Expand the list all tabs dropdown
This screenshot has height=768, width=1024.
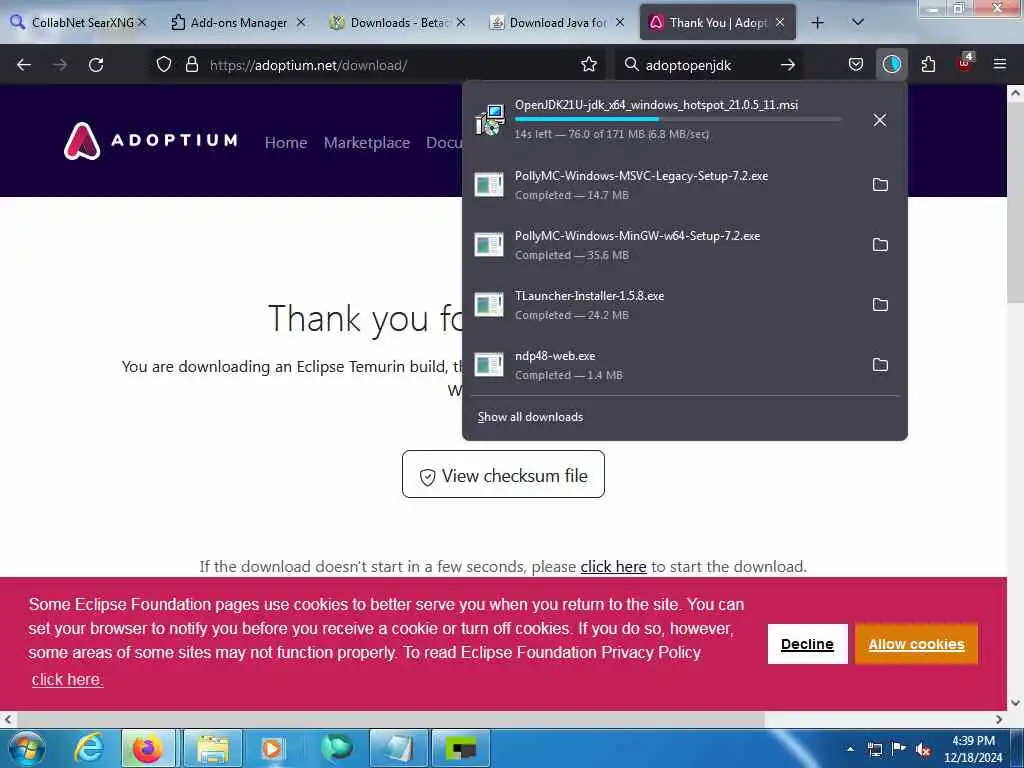858,23
